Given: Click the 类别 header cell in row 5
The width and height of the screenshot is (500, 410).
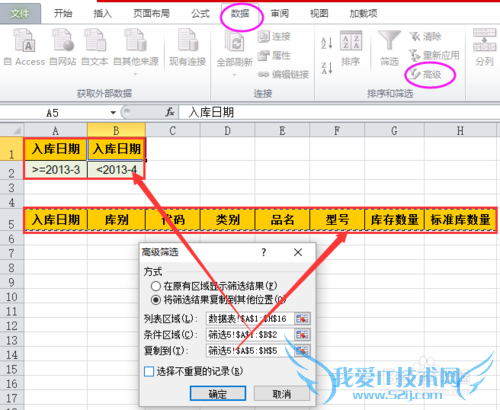Looking at the screenshot, I should coord(228,220).
